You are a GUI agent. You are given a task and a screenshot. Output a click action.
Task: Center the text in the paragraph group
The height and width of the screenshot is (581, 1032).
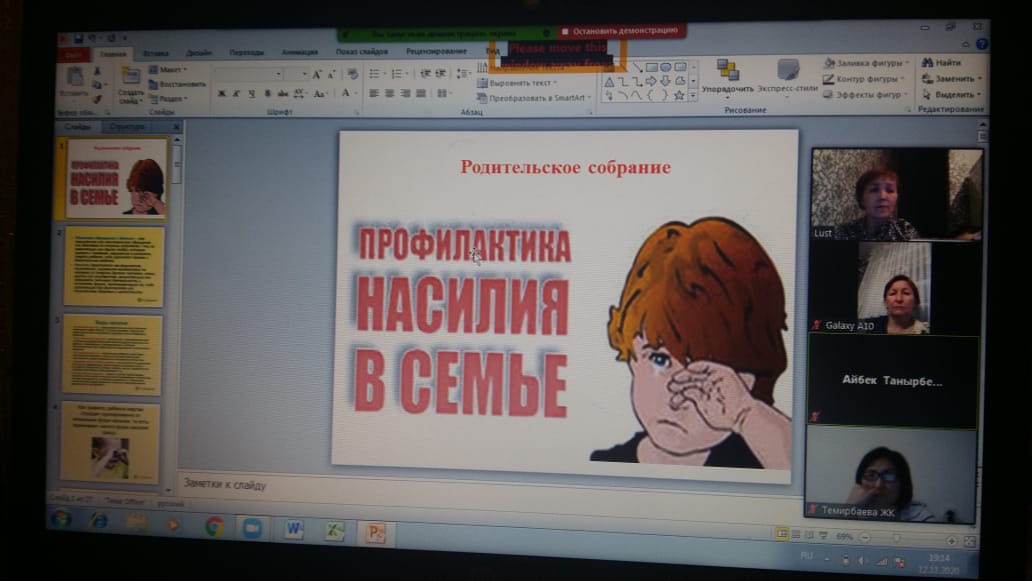pos(390,93)
